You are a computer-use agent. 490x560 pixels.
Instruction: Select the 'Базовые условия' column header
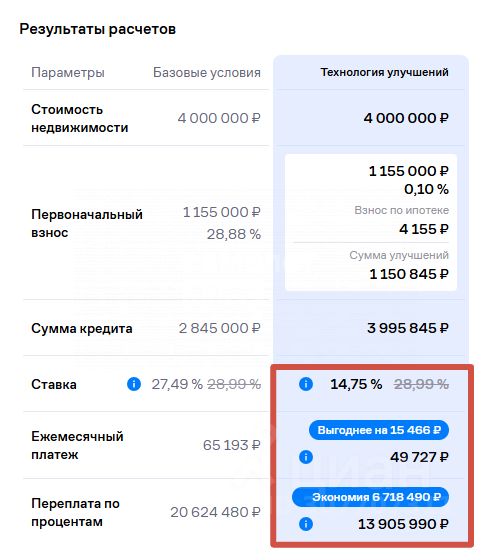click(207, 72)
